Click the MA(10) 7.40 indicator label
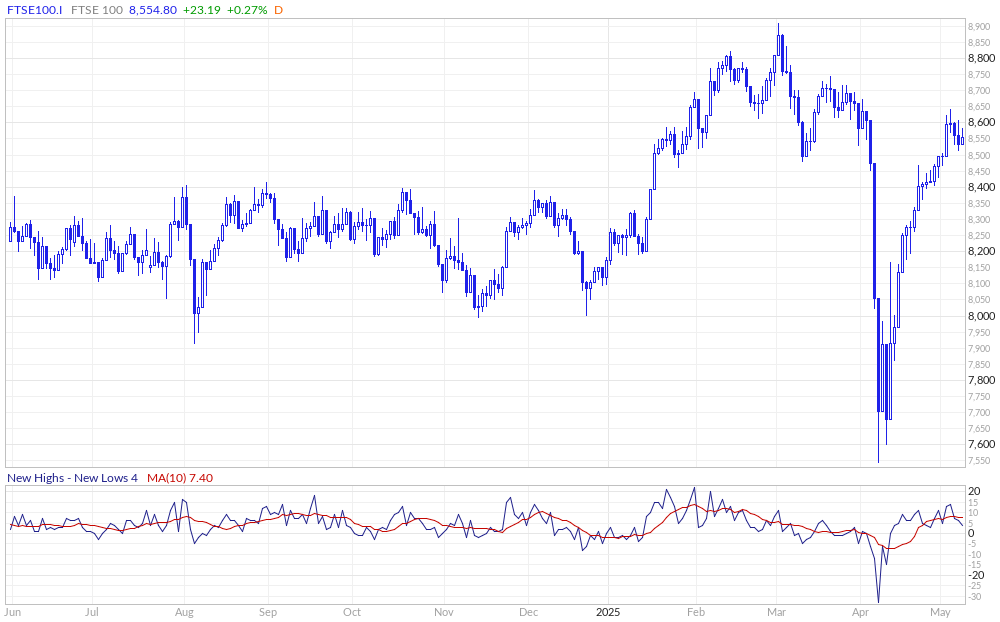 tap(180, 478)
